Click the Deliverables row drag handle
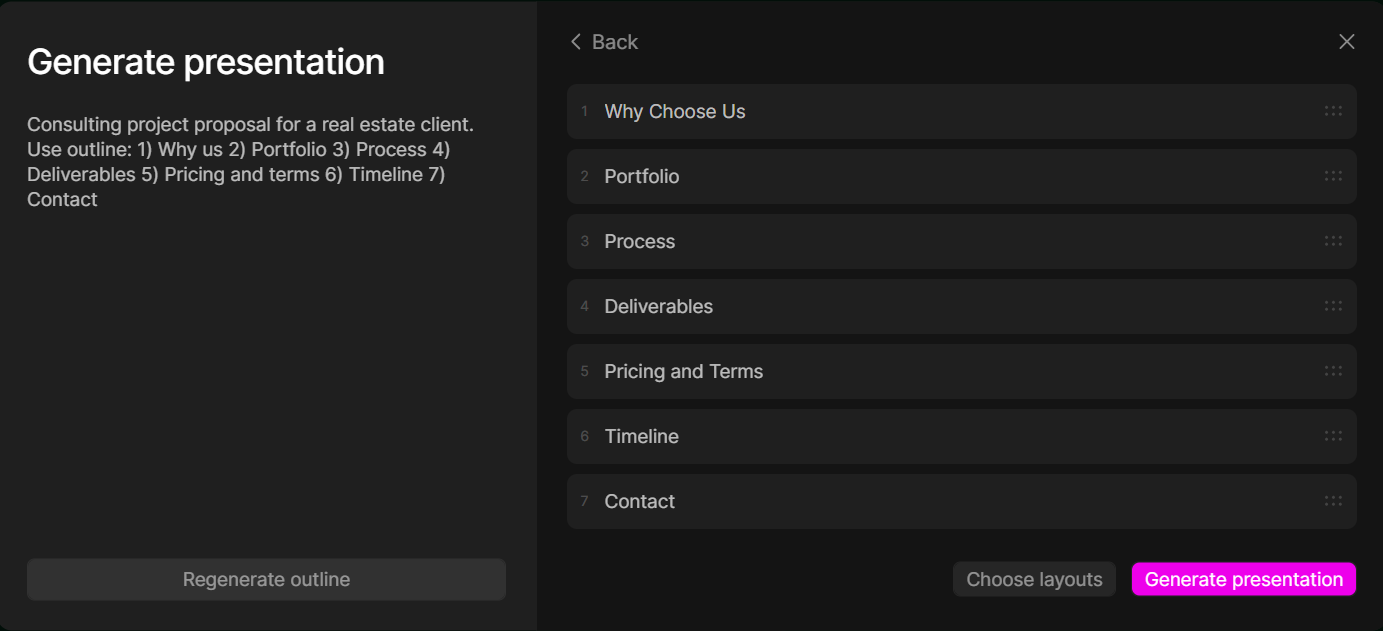 tap(1333, 306)
